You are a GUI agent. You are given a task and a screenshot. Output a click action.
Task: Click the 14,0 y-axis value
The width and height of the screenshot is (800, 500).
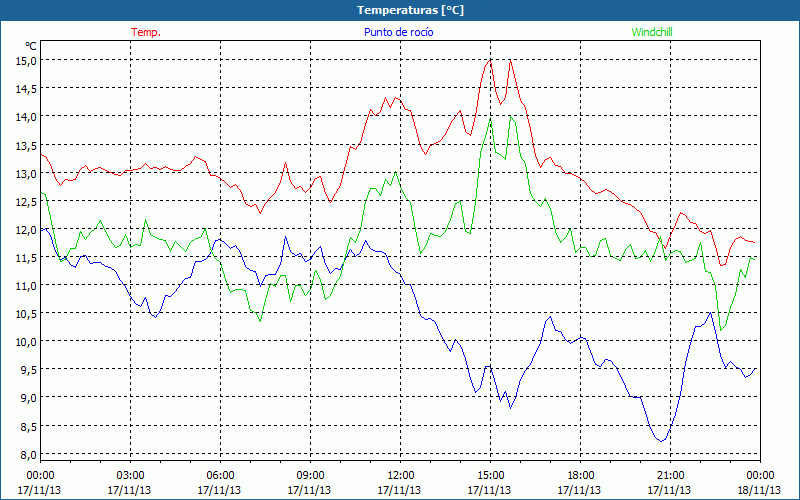[x=28, y=117]
